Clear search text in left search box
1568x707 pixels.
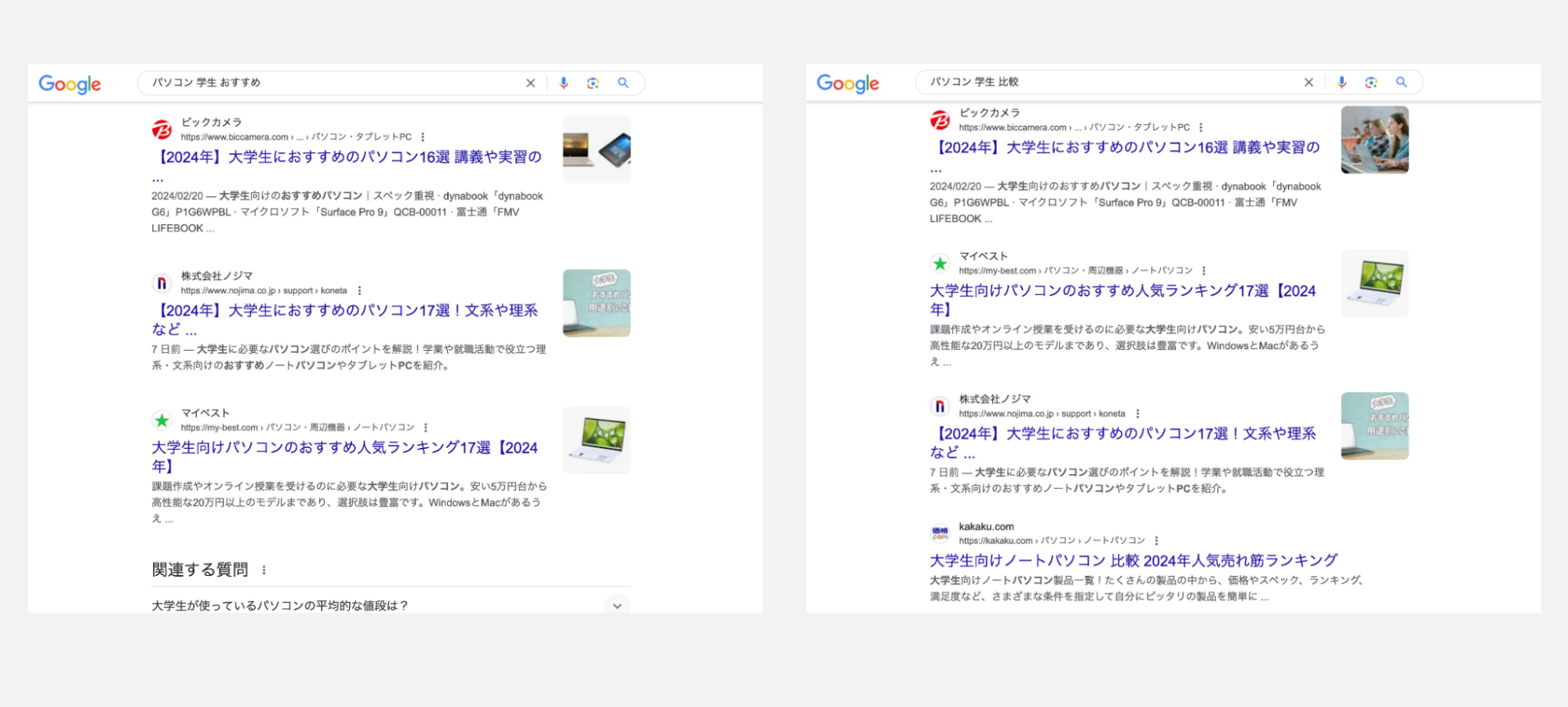coord(530,83)
